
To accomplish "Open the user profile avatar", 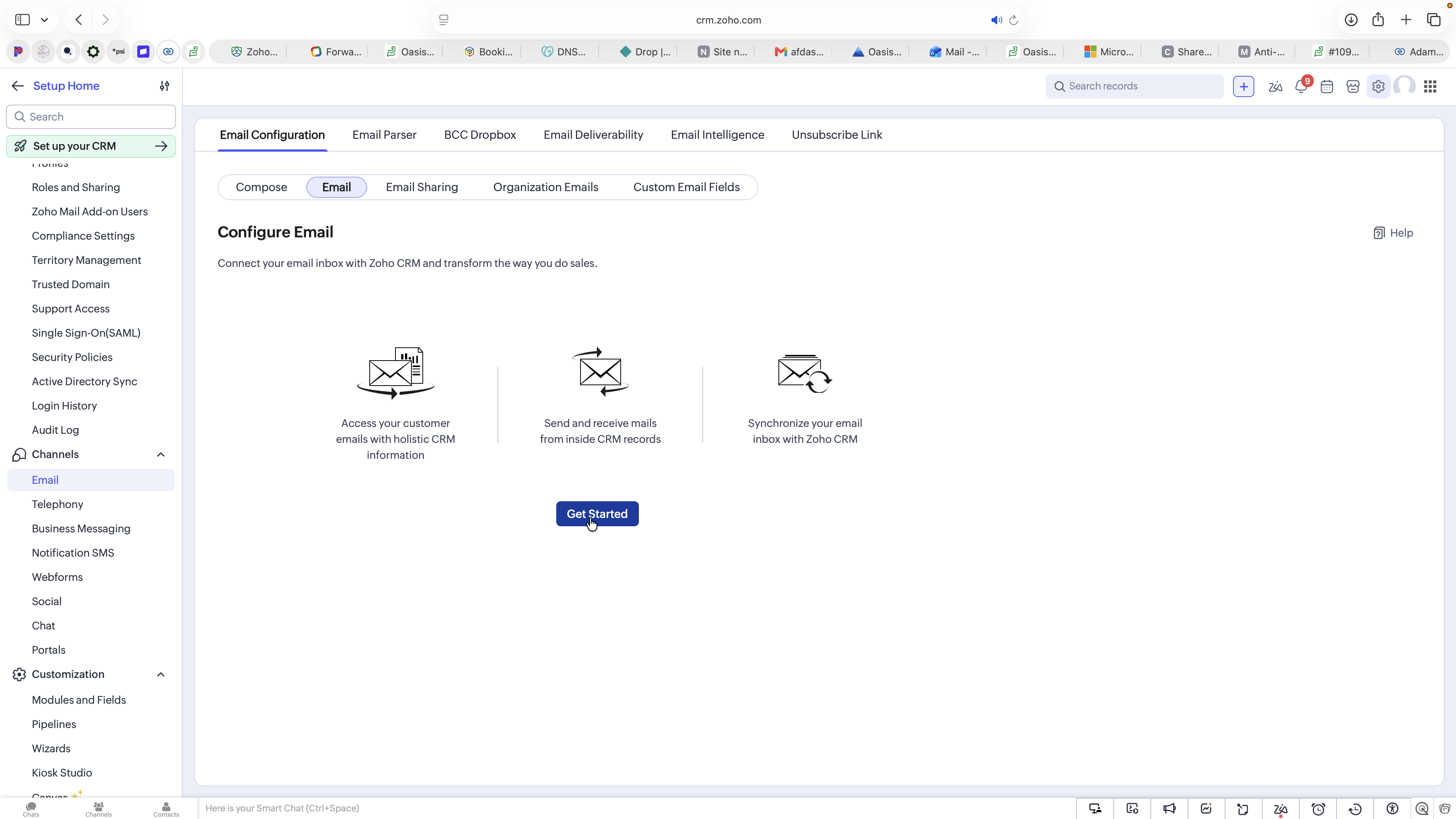I will point(1404,86).
